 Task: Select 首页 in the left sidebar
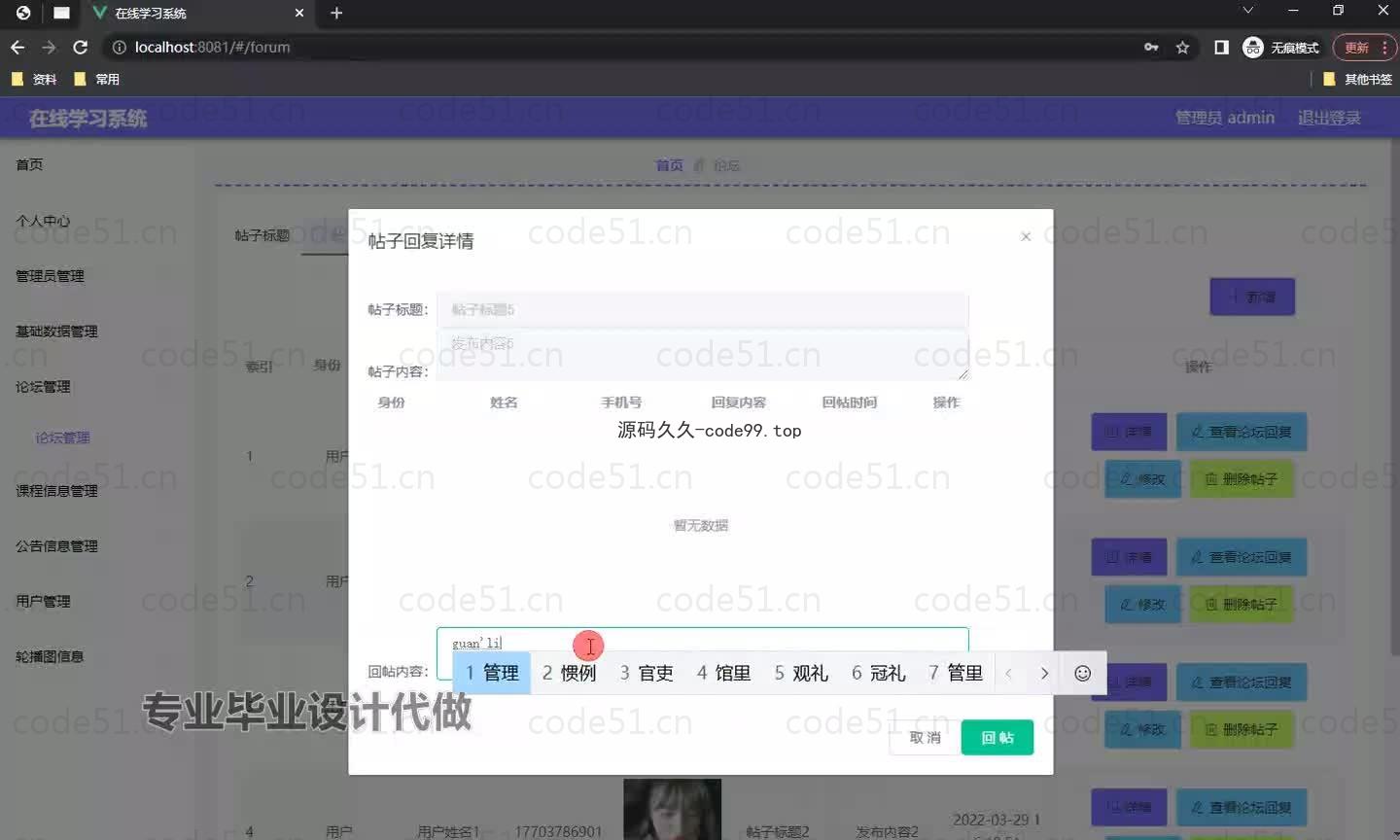29,164
